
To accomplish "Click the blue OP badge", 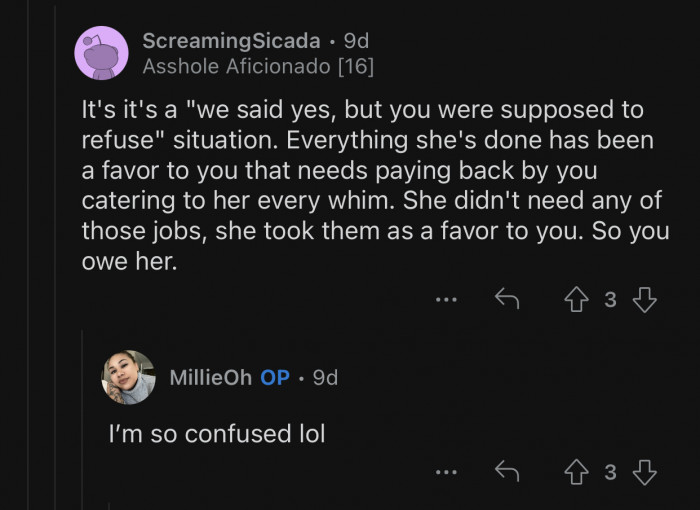I will (275, 377).
